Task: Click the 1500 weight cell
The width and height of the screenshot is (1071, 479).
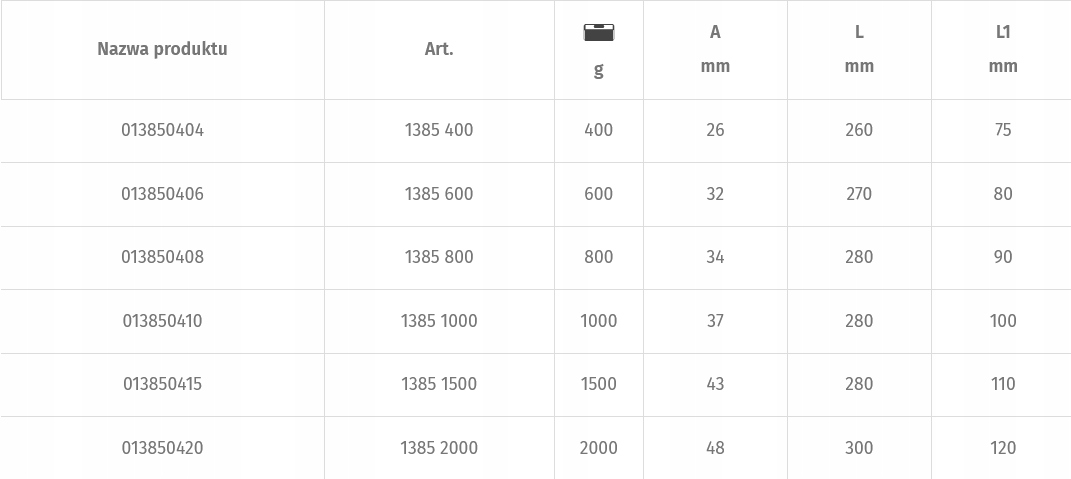Action: click(x=598, y=384)
